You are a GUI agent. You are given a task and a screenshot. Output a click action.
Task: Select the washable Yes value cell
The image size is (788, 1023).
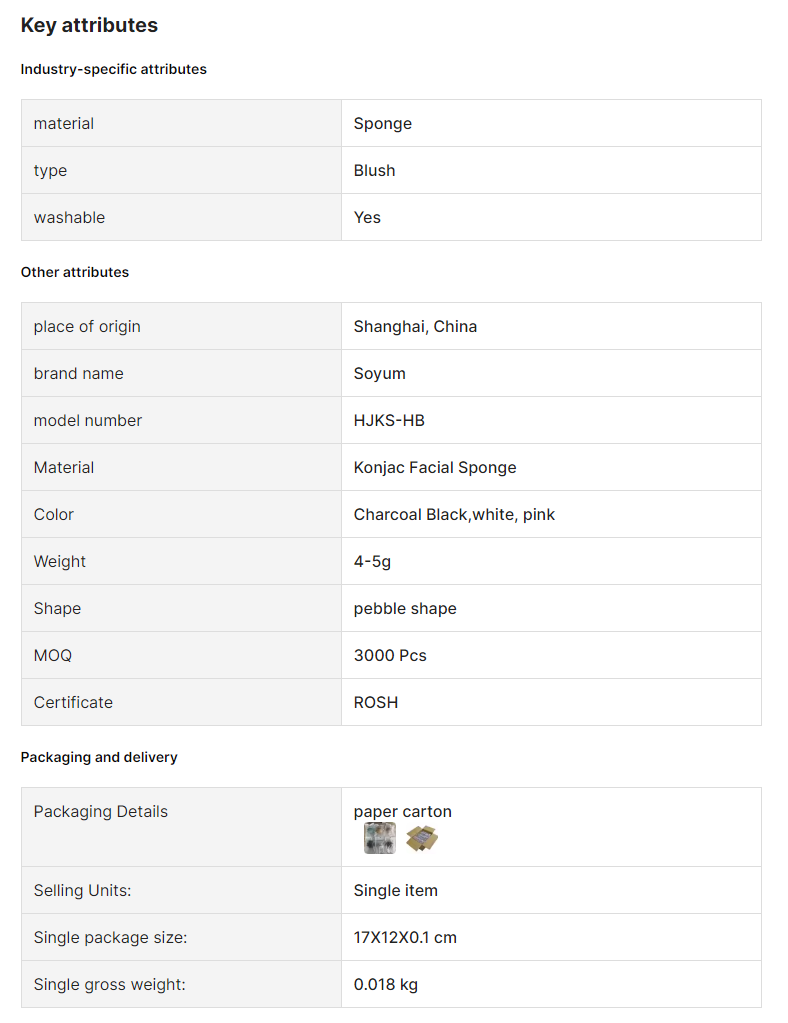point(551,217)
